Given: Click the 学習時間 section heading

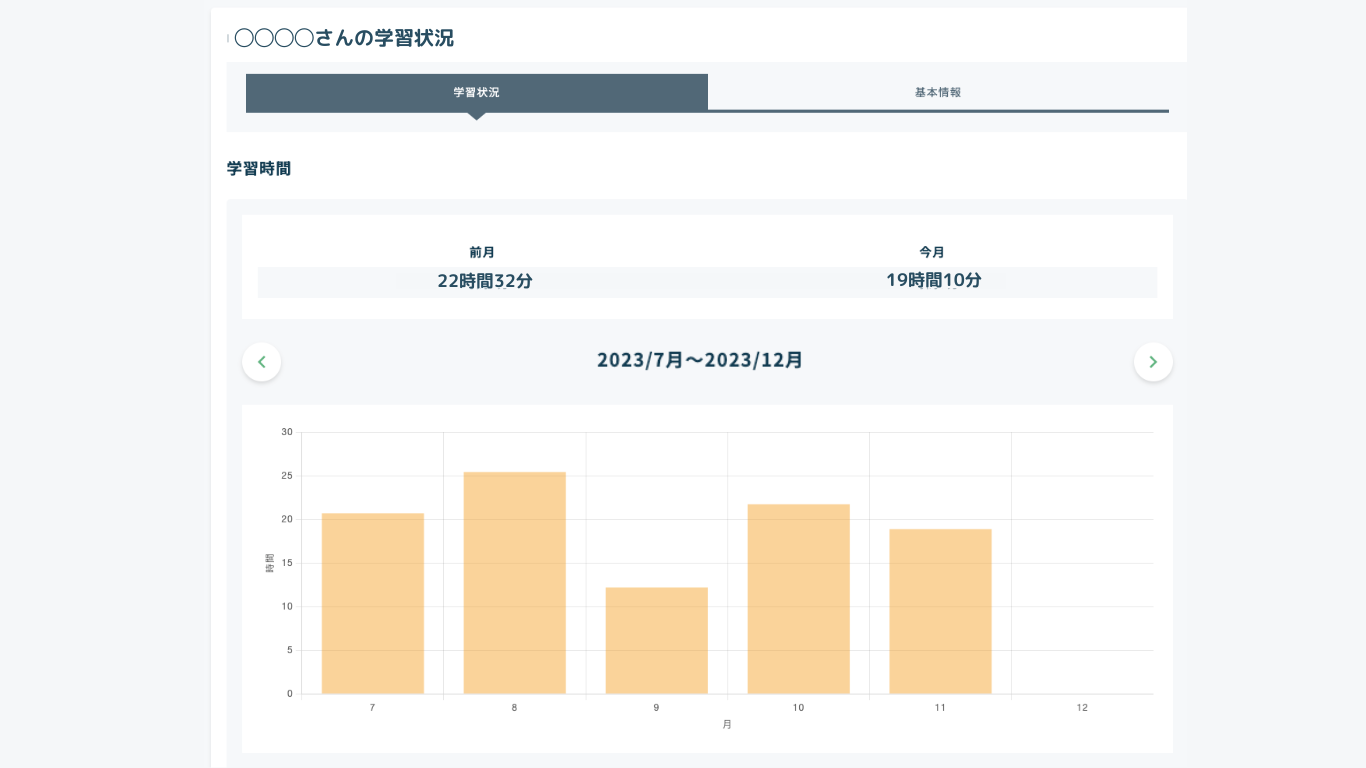Looking at the screenshot, I should 259,169.
